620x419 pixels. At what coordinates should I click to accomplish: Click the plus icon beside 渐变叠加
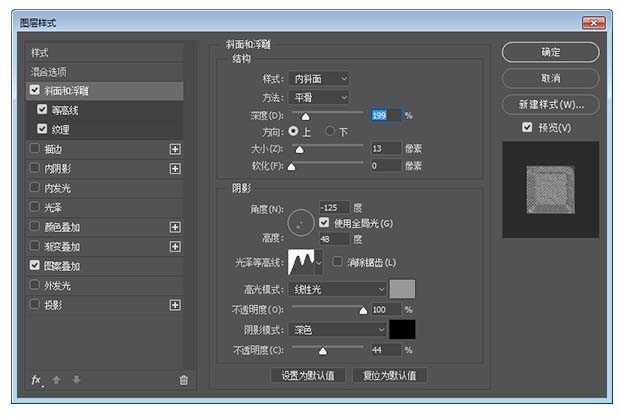click(x=175, y=247)
